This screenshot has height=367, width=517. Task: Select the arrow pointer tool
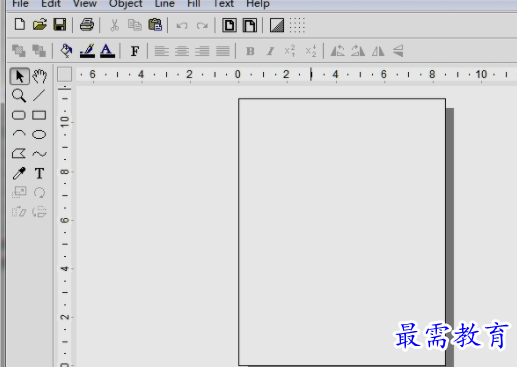19,76
